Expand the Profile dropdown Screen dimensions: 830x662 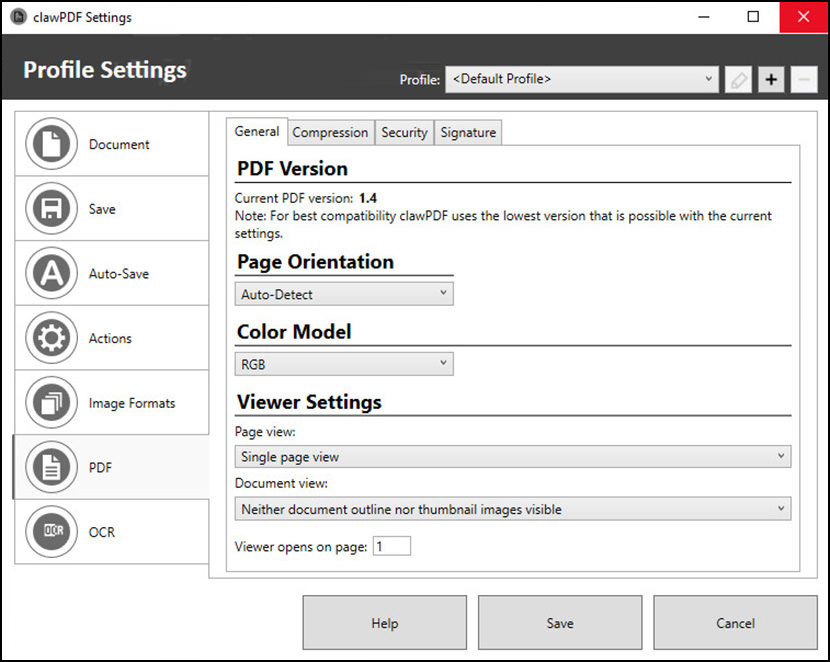tap(582, 79)
